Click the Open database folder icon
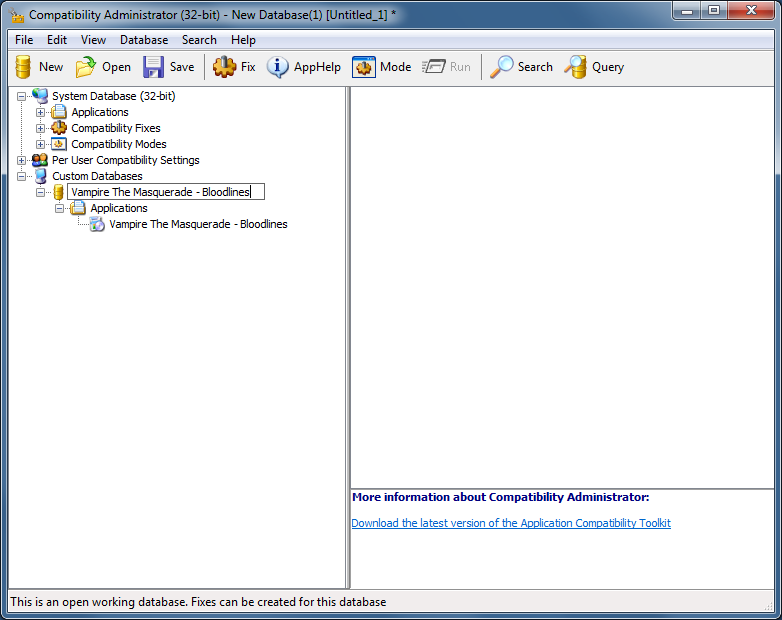 coord(86,67)
